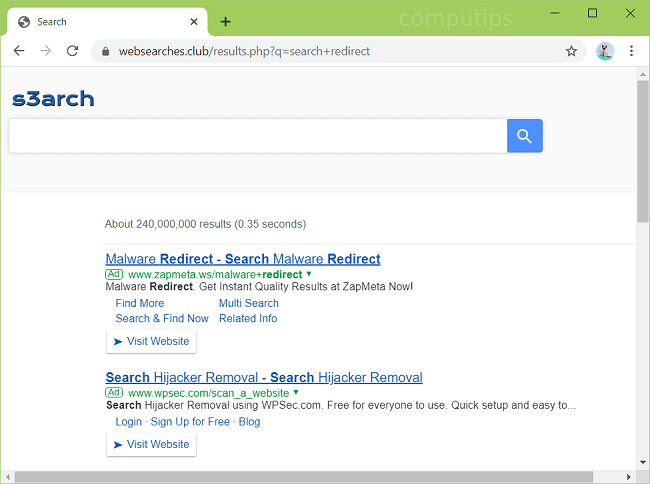Minimize the browser window
This screenshot has width=650, height=484.
pyautogui.click(x=555, y=13)
